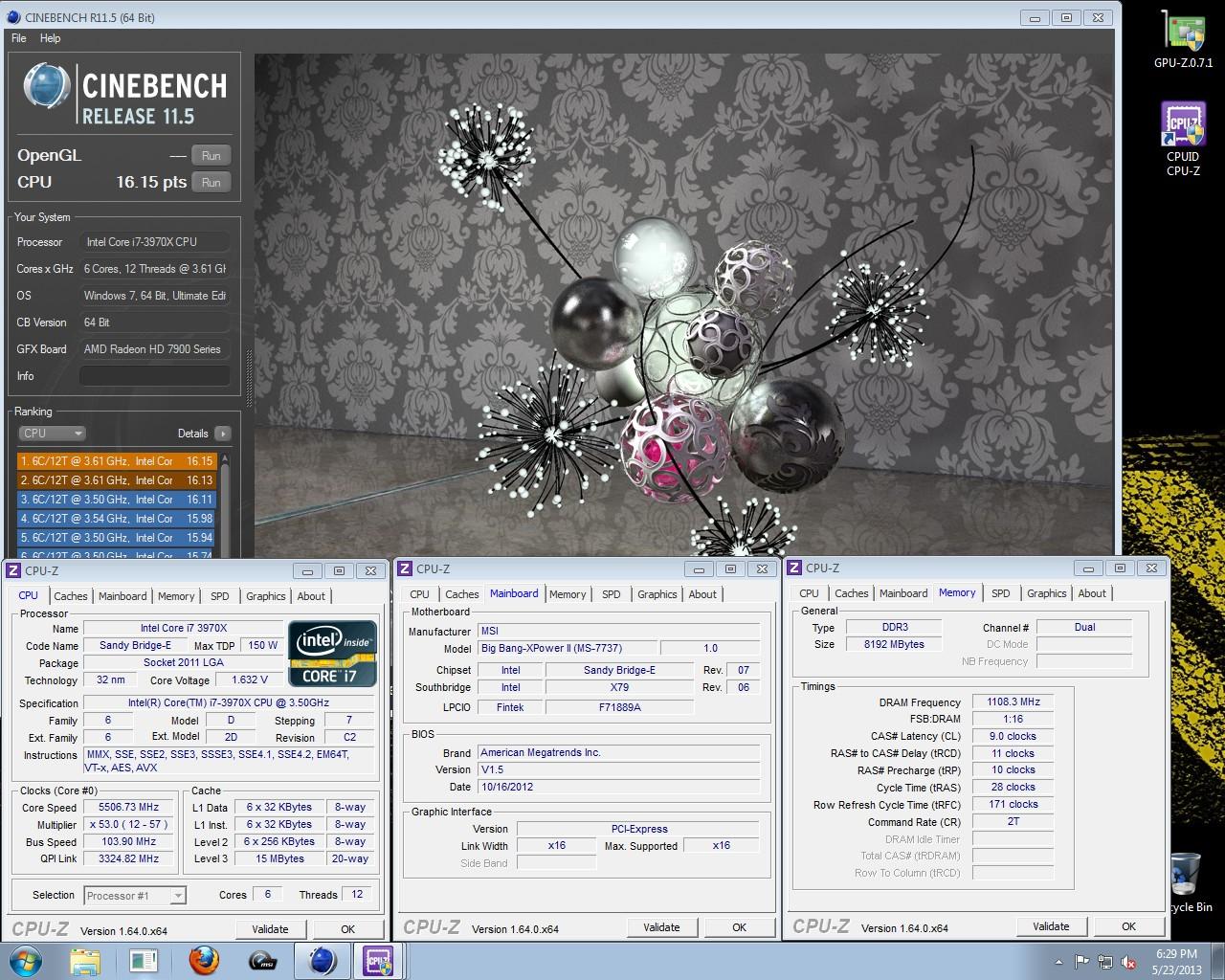
Task: Run the CPU benchmark
Action: tap(212, 182)
